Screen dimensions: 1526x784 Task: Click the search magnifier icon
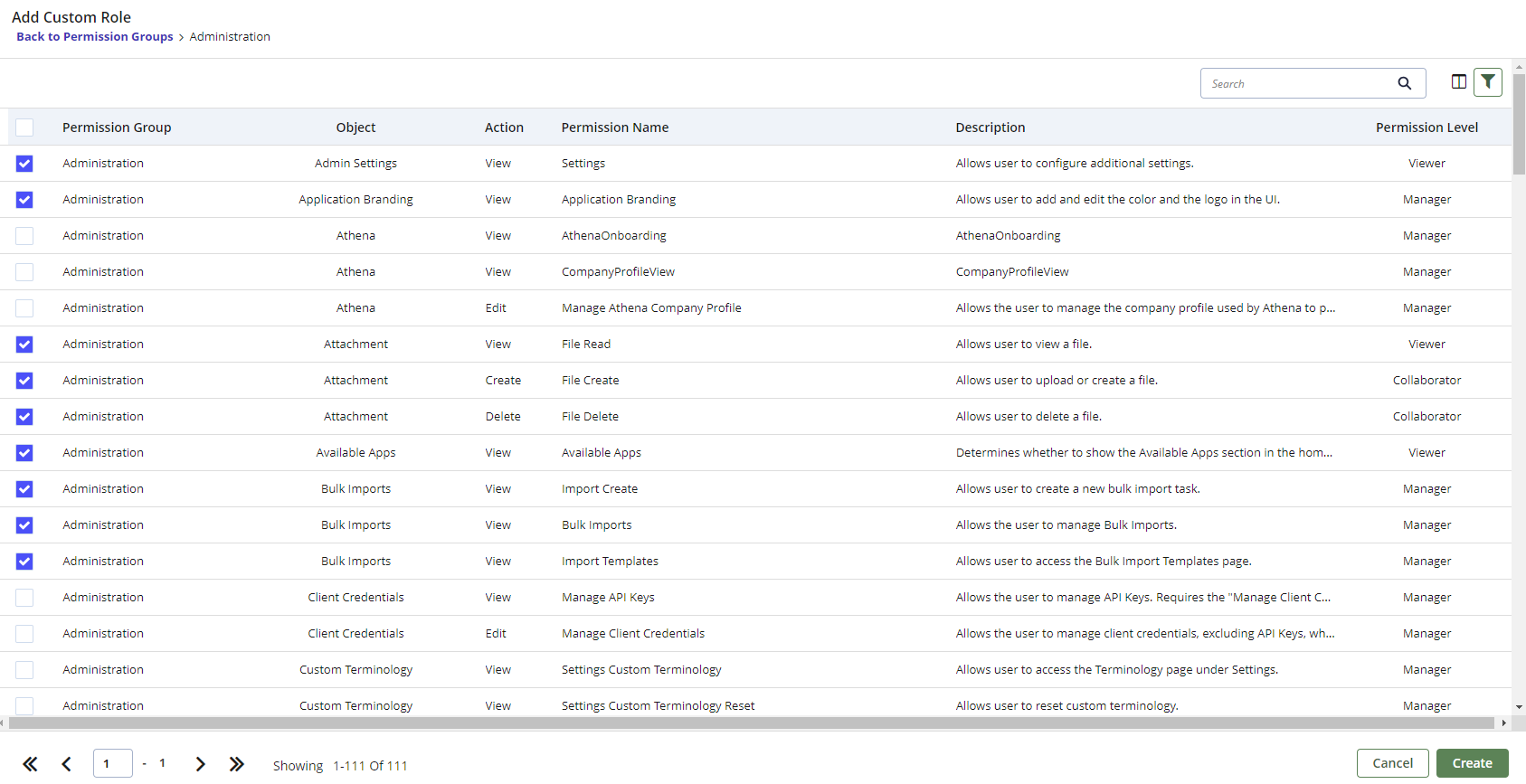[1404, 83]
